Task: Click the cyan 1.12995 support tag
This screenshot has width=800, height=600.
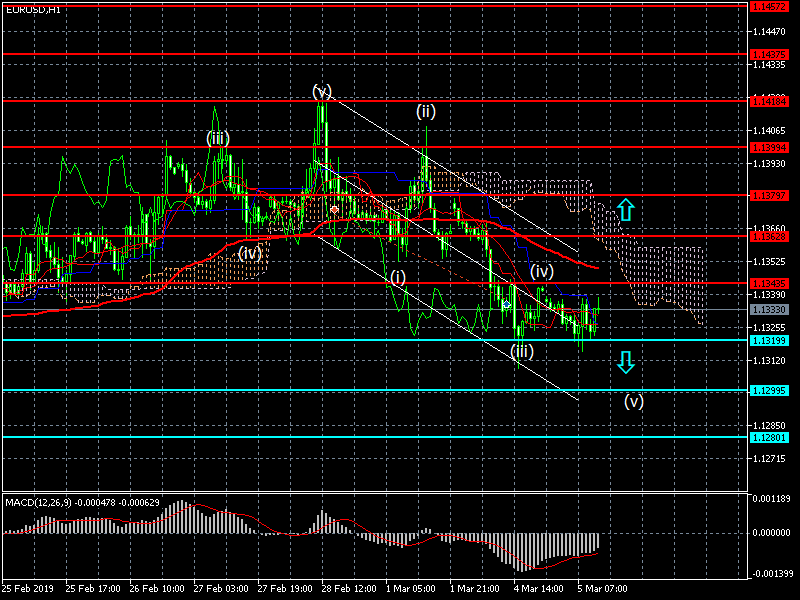Action: coord(769,391)
